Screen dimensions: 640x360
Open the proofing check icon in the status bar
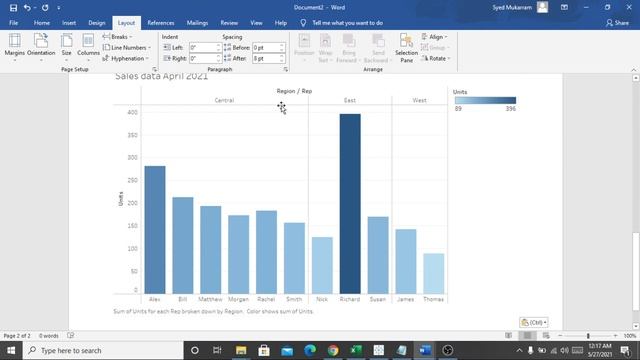coord(71,336)
